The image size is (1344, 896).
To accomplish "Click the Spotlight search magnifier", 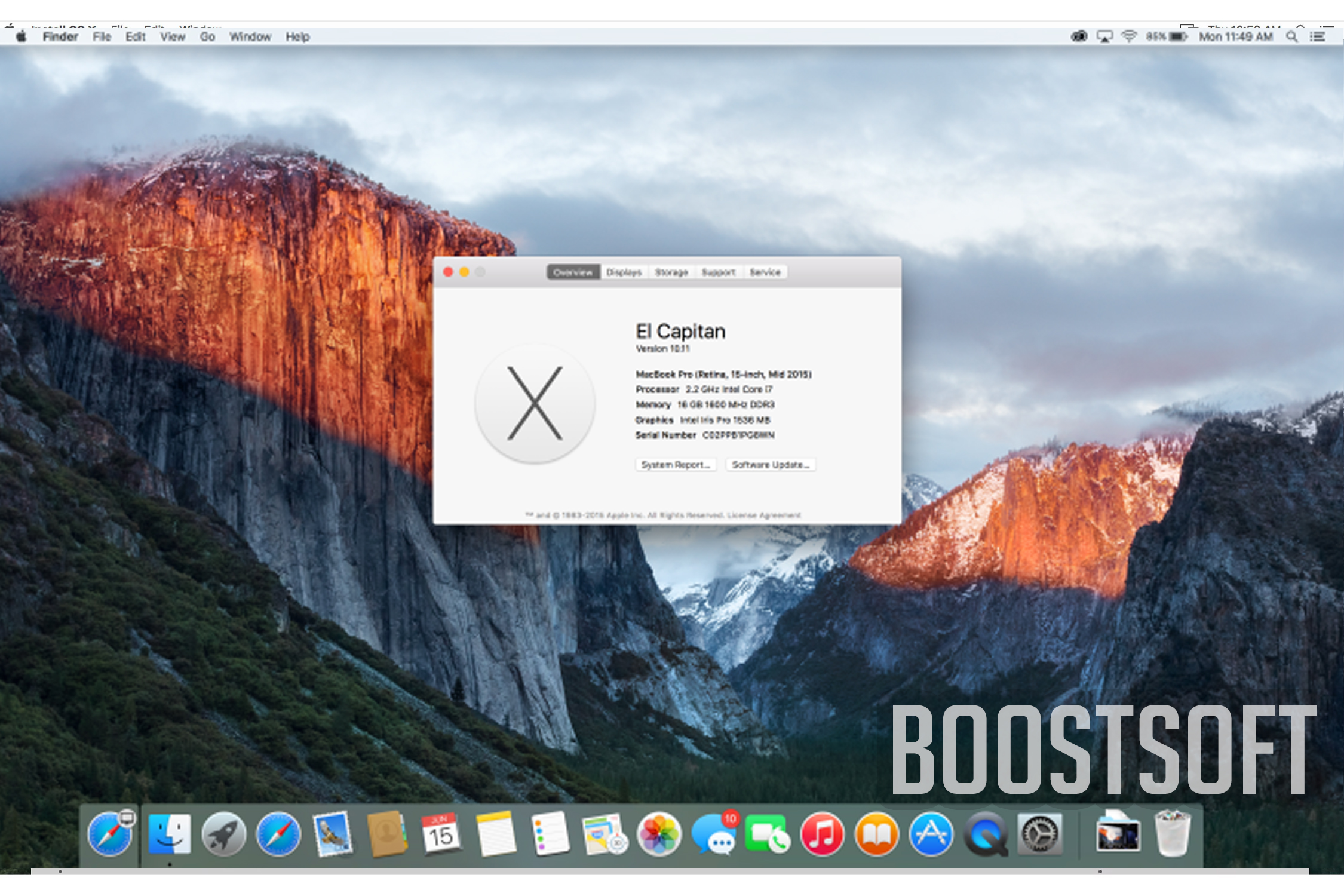I will click(x=1291, y=36).
